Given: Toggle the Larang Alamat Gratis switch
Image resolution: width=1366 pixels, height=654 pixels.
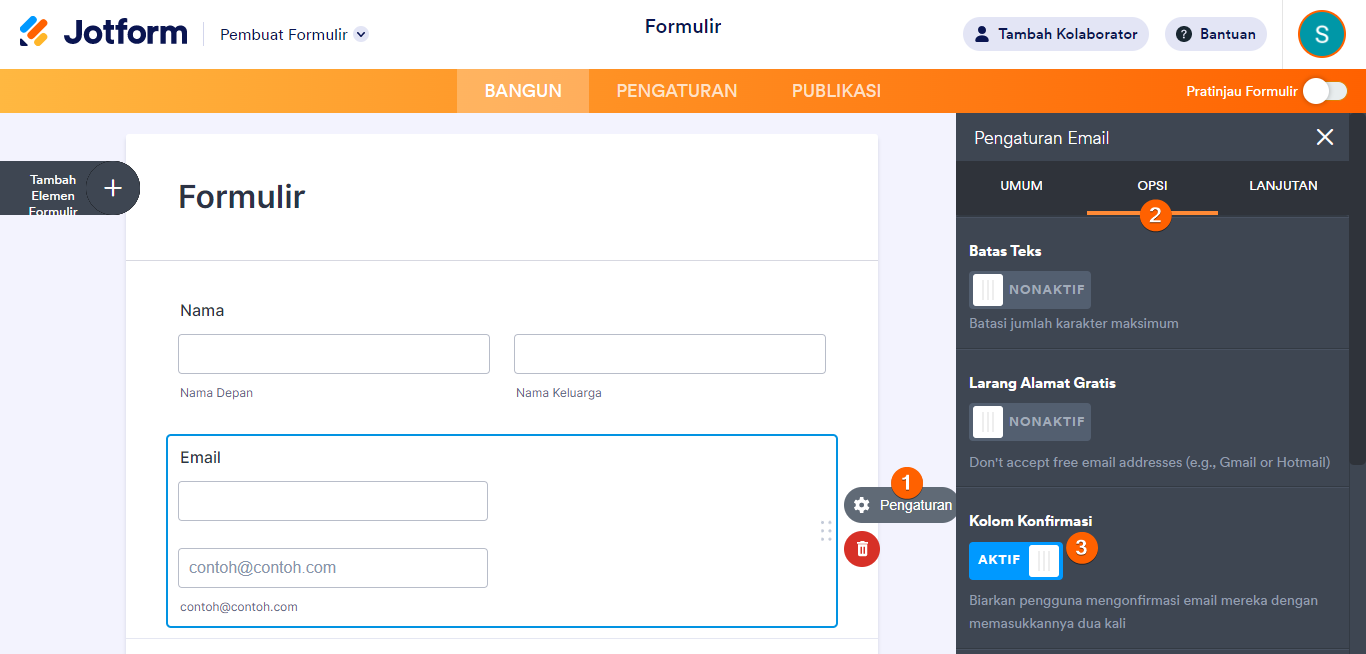Looking at the screenshot, I should (1030, 422).
